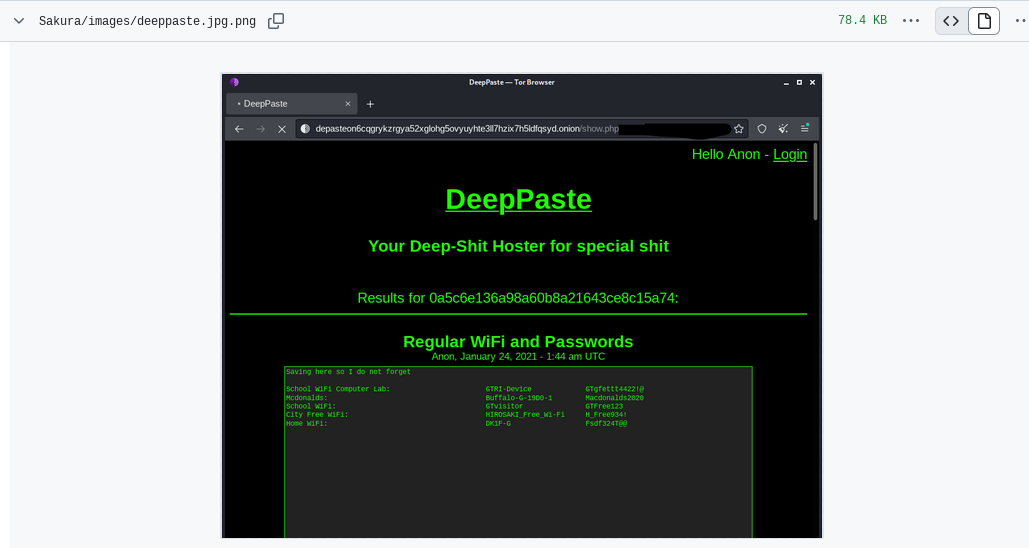Go back with the browser back arrow
Image resolution: width=1029 pixels, height=548 pixels.
click(239, 129)
